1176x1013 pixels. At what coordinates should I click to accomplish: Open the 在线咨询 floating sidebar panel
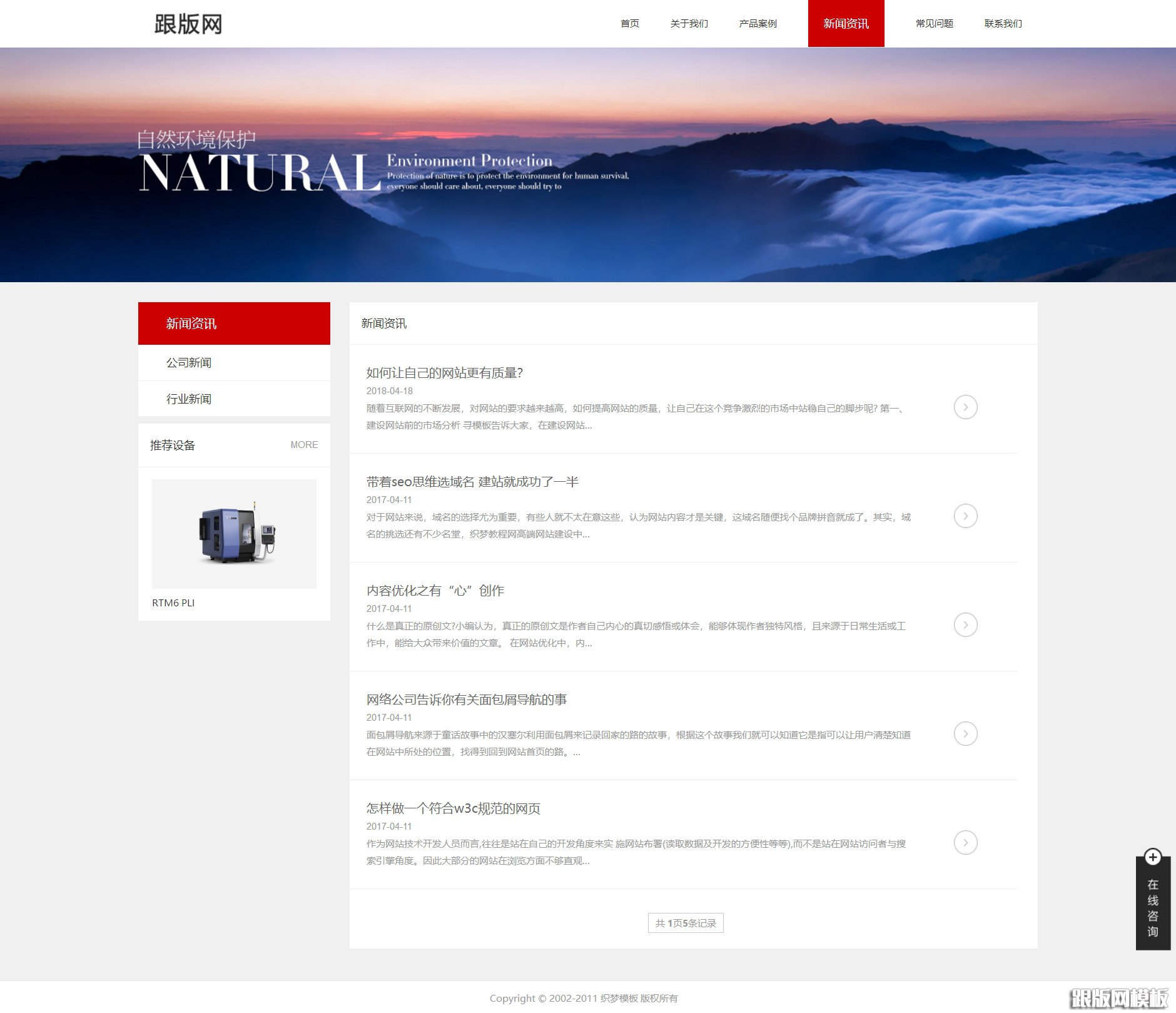[x=1153, y=907]
